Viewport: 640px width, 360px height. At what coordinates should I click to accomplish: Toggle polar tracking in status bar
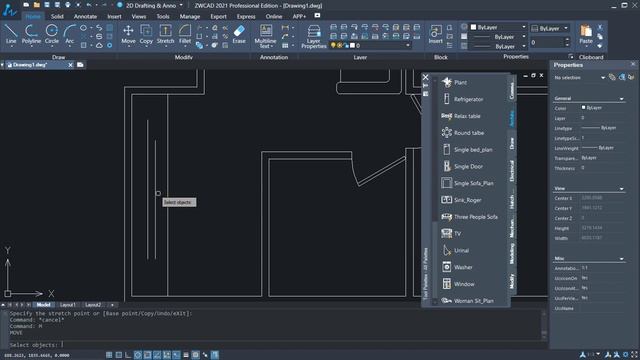pyautogui.click(x=138, y=355)
